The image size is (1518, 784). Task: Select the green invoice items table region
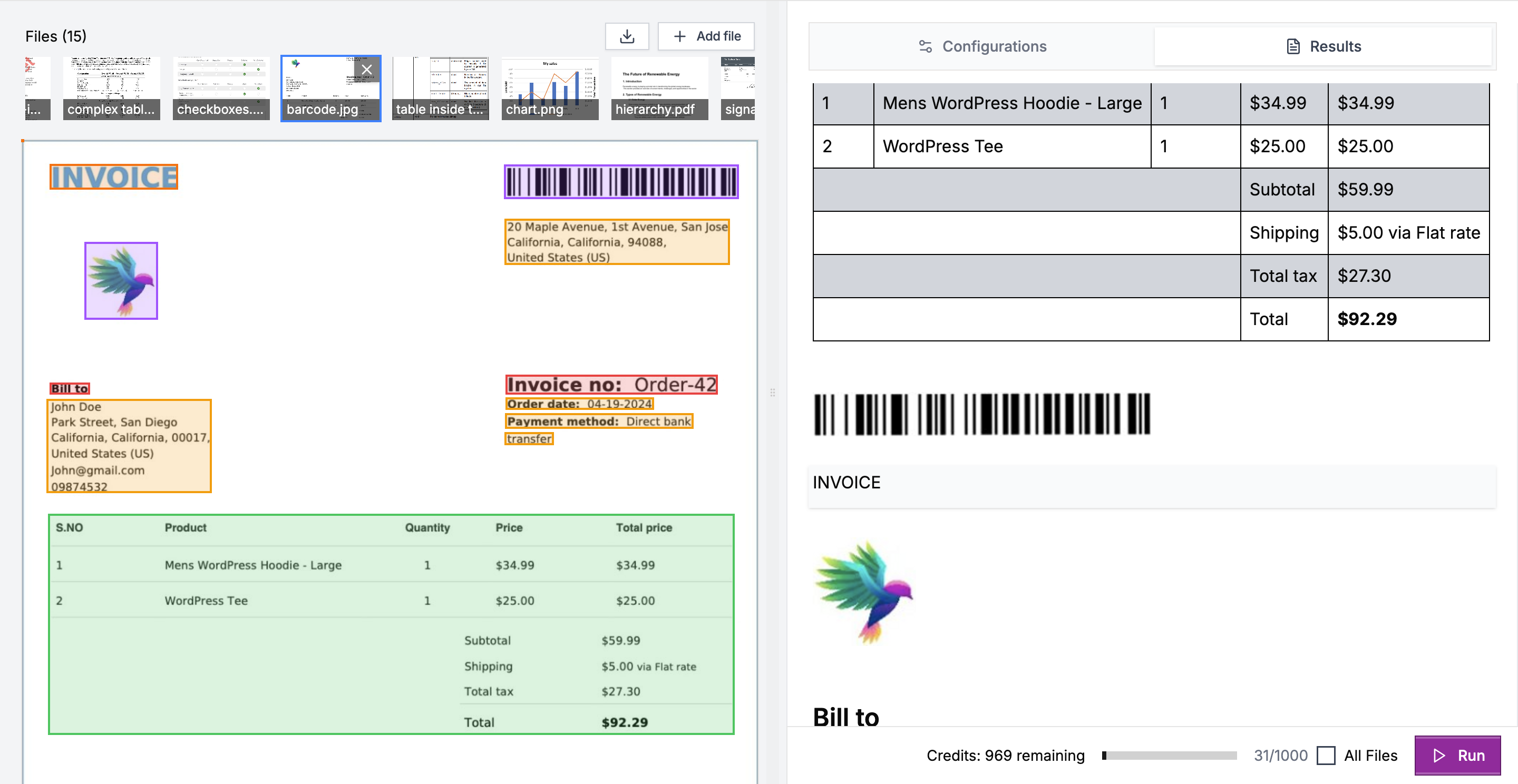(391, 624)
